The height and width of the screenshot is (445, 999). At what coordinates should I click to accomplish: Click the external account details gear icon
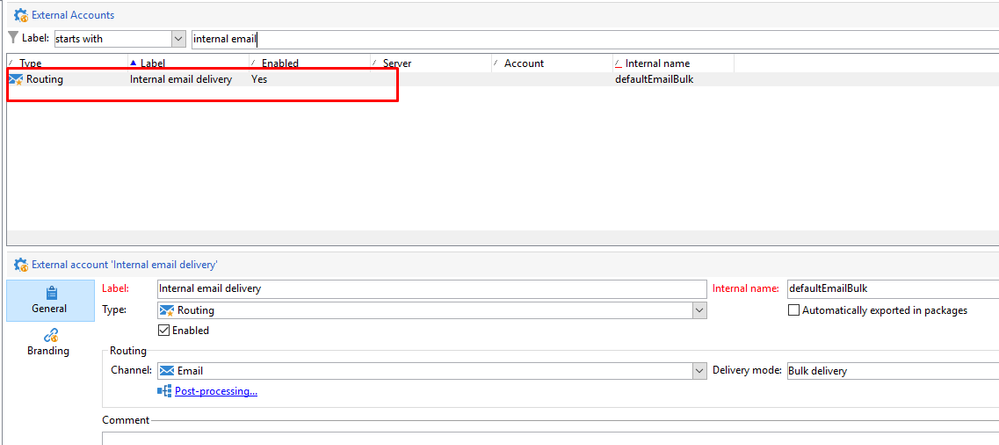(x=19, y=265)
